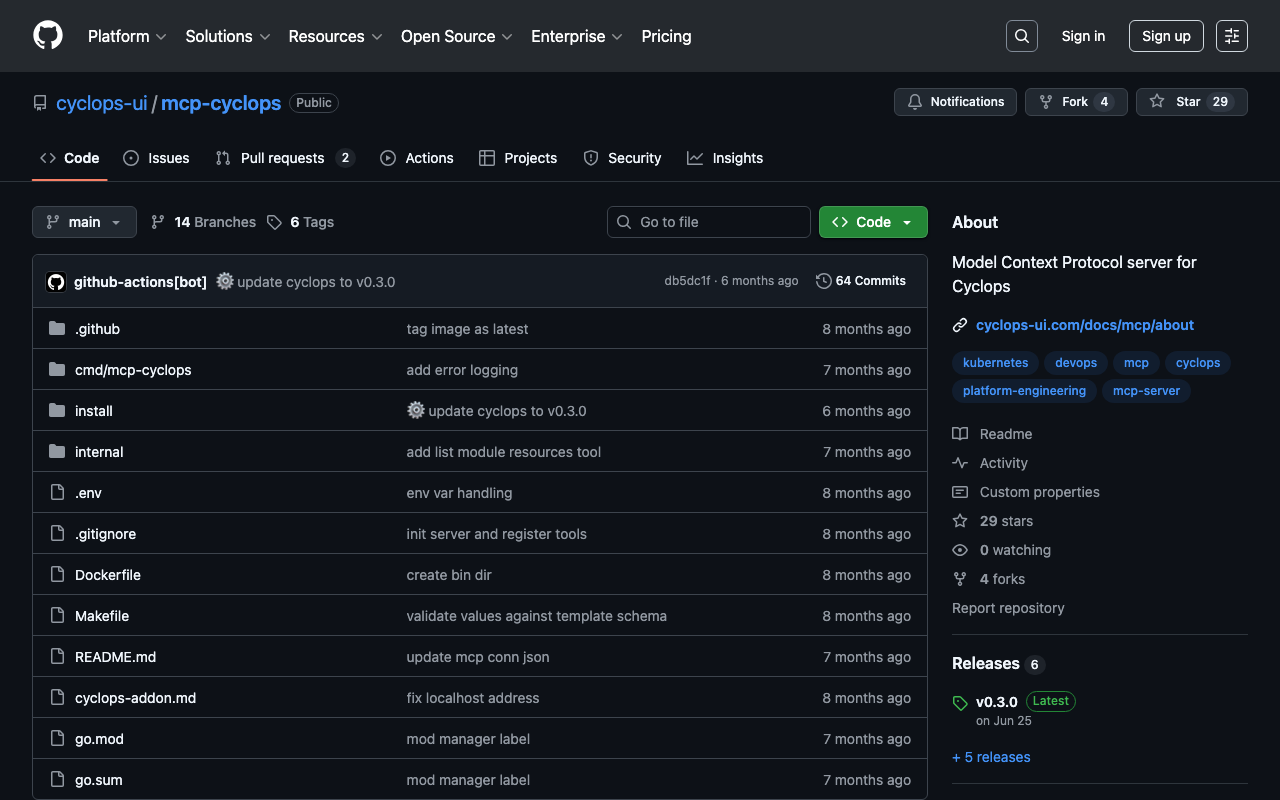Star the mcp-cyclops repository
Viewport: 1280px width, 800px height.
pyautogui.click(x=1176, y=102)
